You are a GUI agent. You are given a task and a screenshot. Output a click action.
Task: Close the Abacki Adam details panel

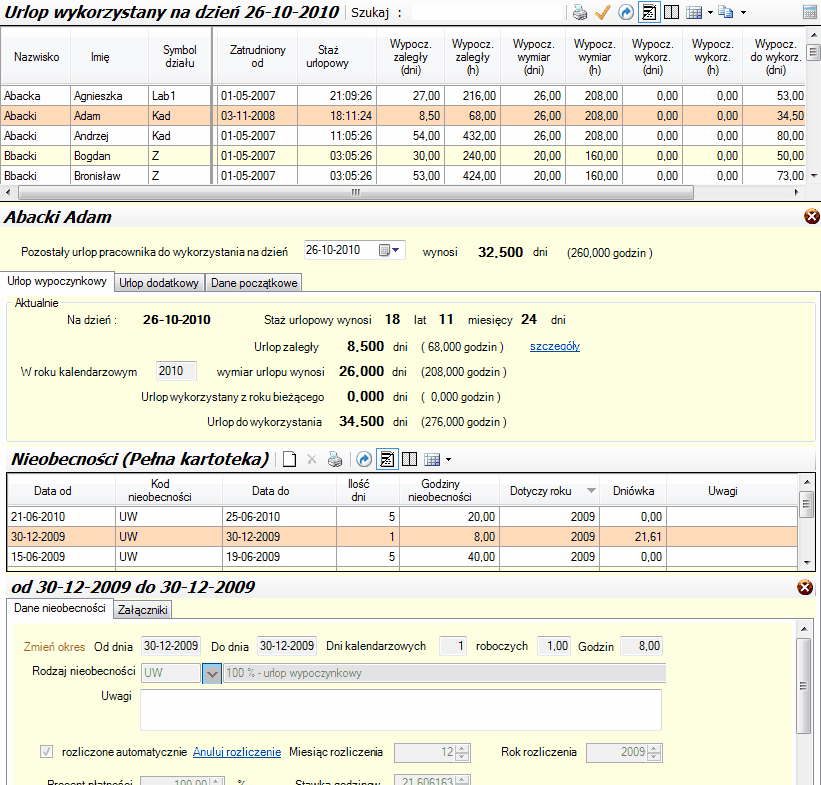pos(812,216)
